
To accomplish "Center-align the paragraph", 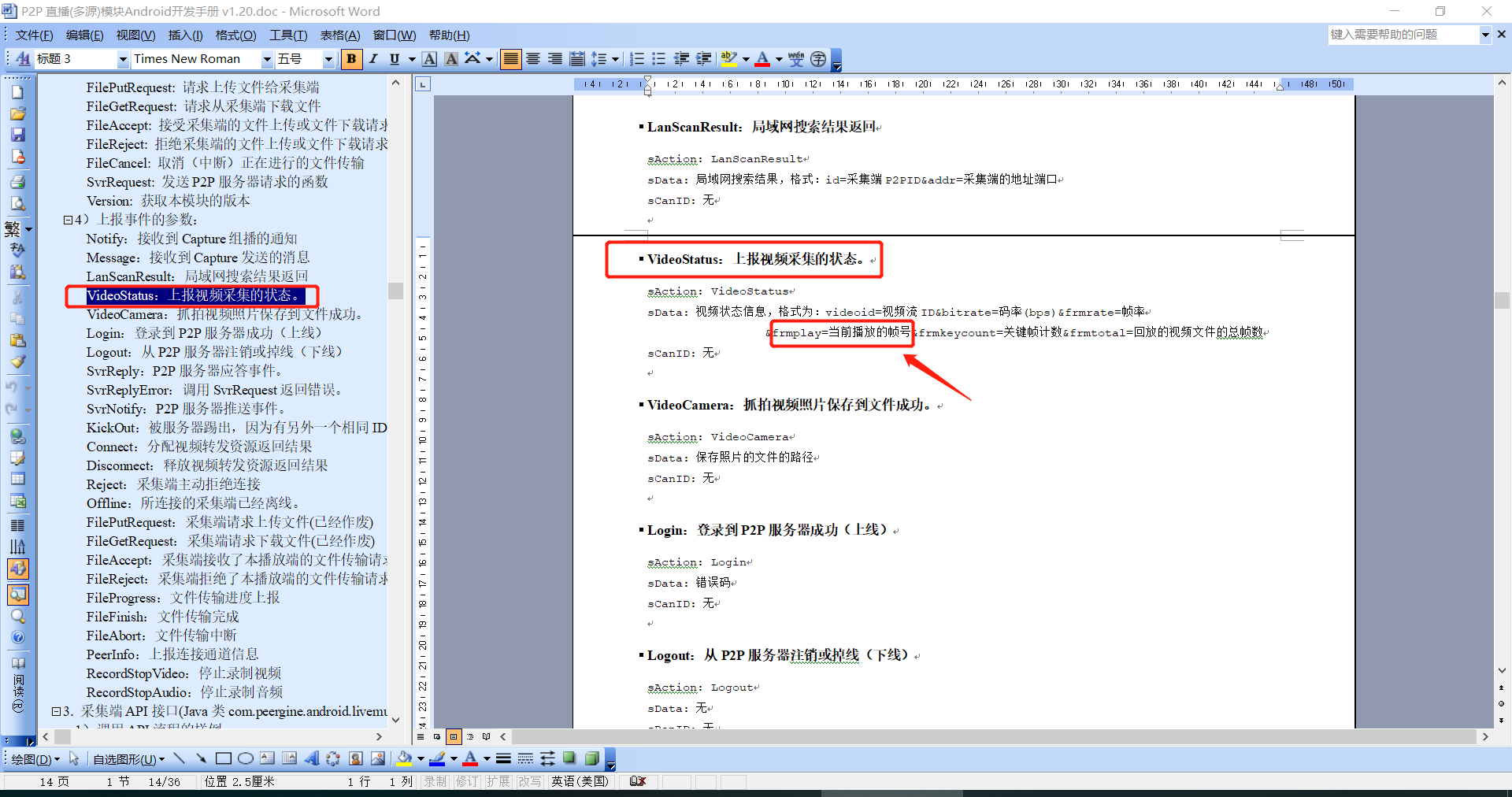I will (x=533, y=59).
